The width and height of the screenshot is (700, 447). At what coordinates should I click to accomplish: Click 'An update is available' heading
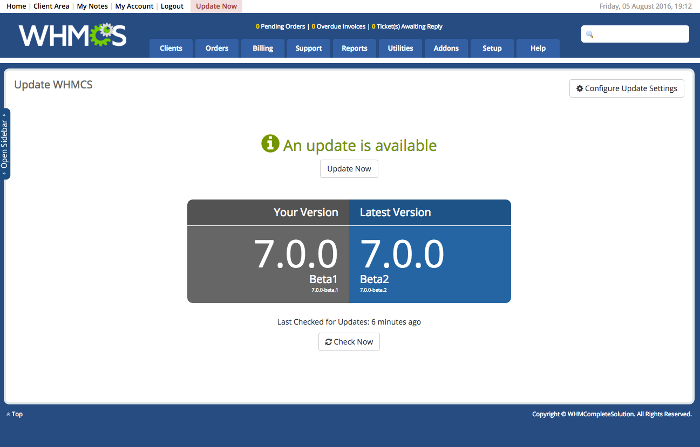[x=360, y=146]
